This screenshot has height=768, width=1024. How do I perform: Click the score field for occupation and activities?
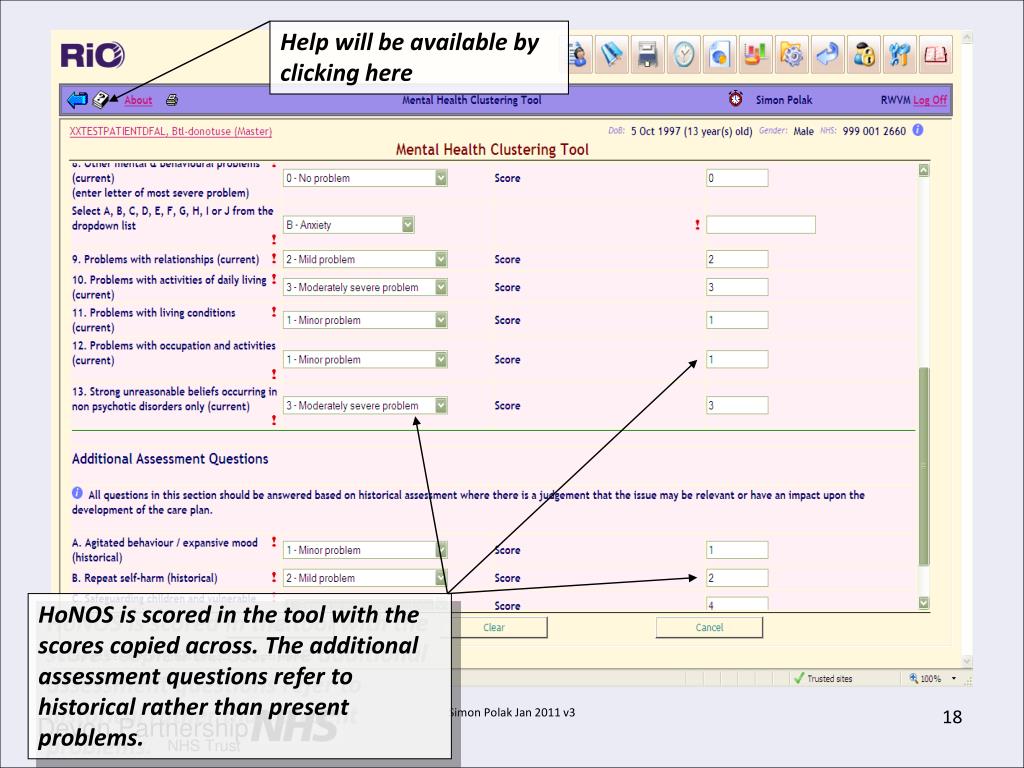click(737, 359)
